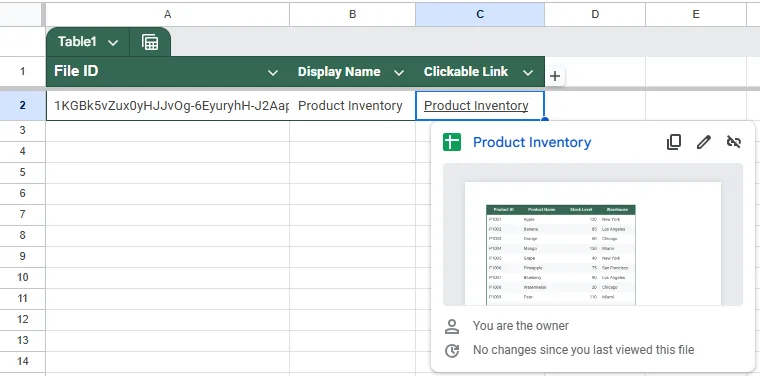Image resolution: width=760 pixels, height=376 pixels.
Task: Click the Clickable Link header text
Action: 466,72
